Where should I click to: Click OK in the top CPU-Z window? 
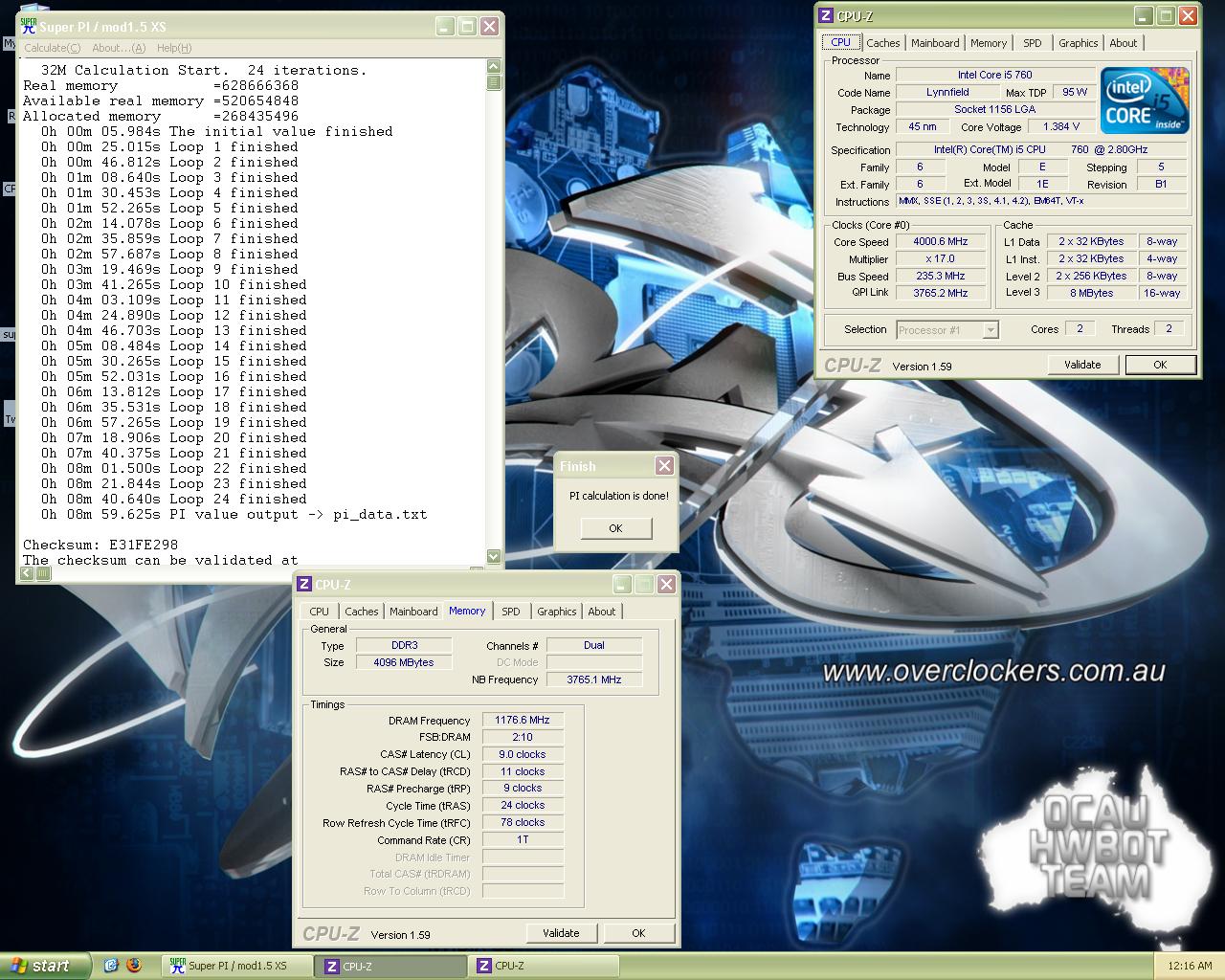[x=1160, y=365]
